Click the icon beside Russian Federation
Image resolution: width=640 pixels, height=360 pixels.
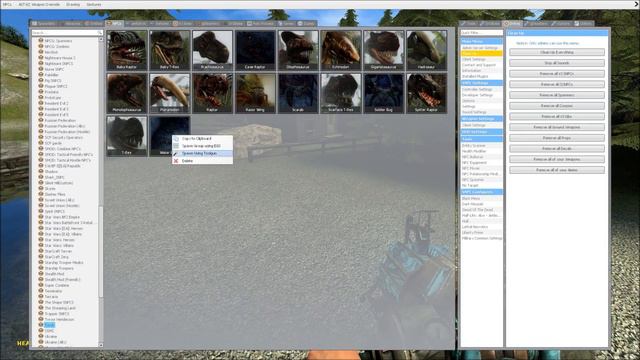(41, 120)
